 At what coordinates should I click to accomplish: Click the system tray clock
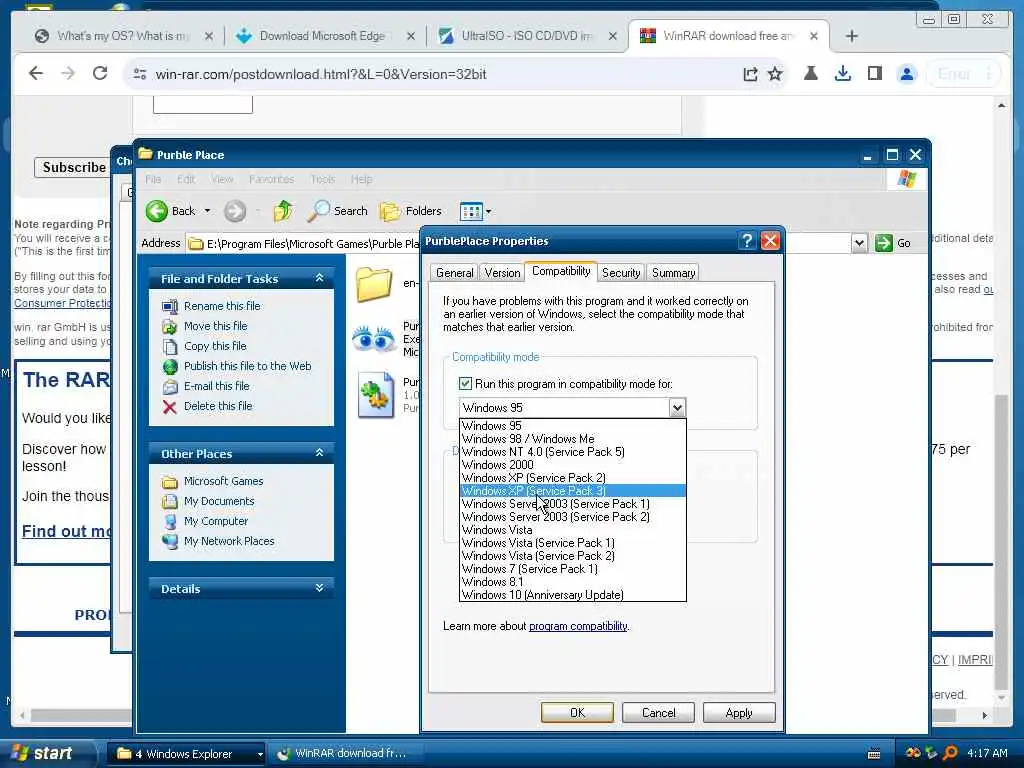coord(987,754)
